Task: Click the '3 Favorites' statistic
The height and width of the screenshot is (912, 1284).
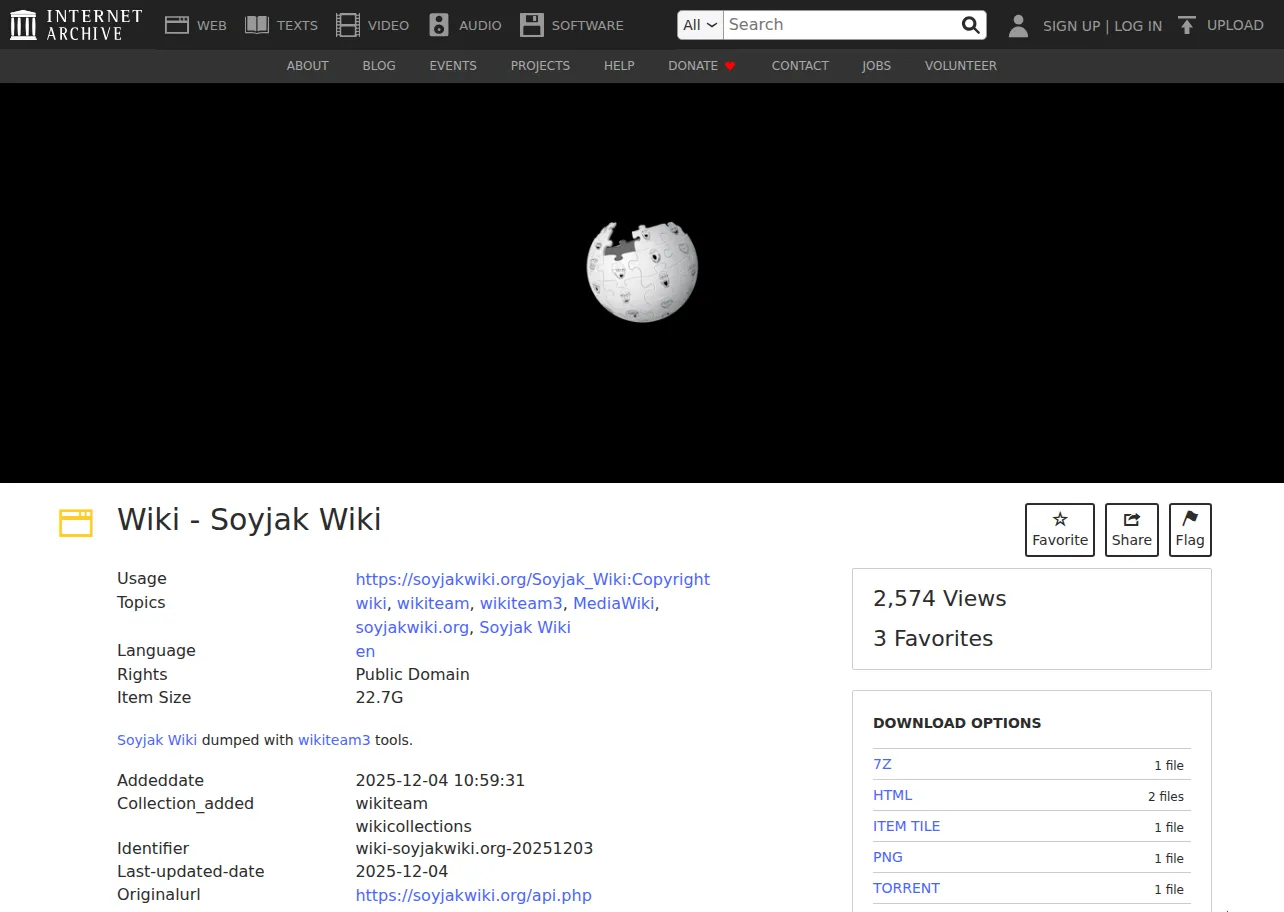Action: (x=933, y=639)
